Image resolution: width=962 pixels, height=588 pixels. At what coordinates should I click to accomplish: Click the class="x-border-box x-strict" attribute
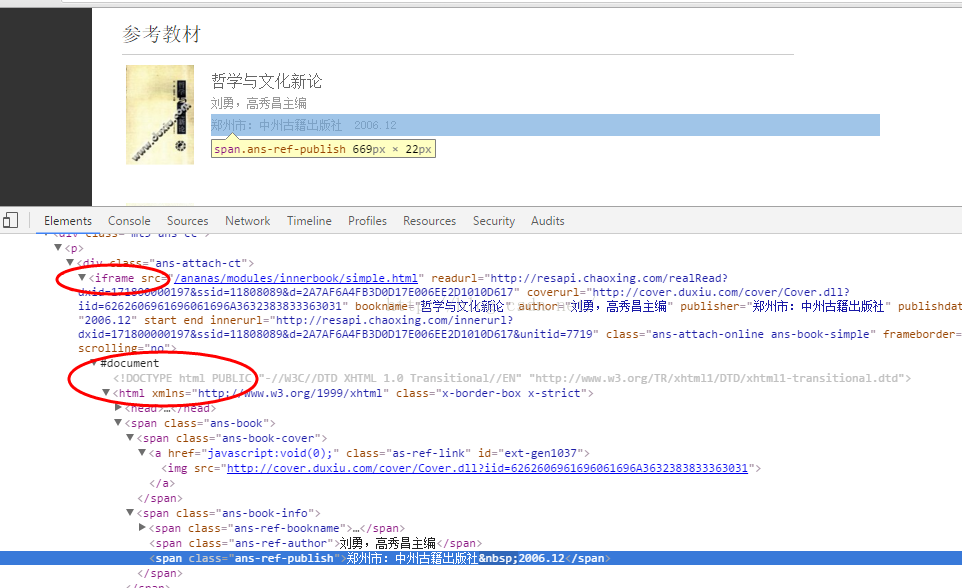(491, 393)
